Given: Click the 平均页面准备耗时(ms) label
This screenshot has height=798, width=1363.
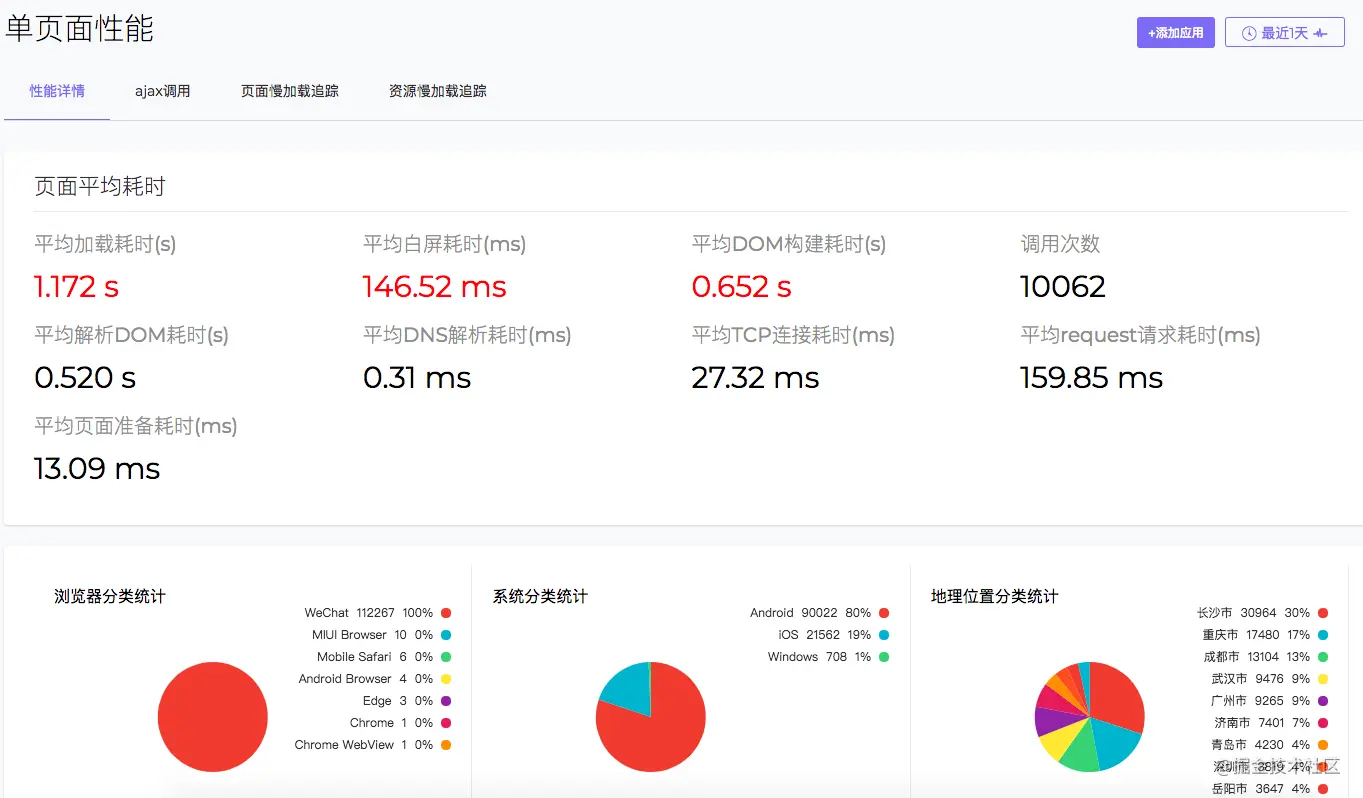Looking at the screenshot, I should [136, 426].
